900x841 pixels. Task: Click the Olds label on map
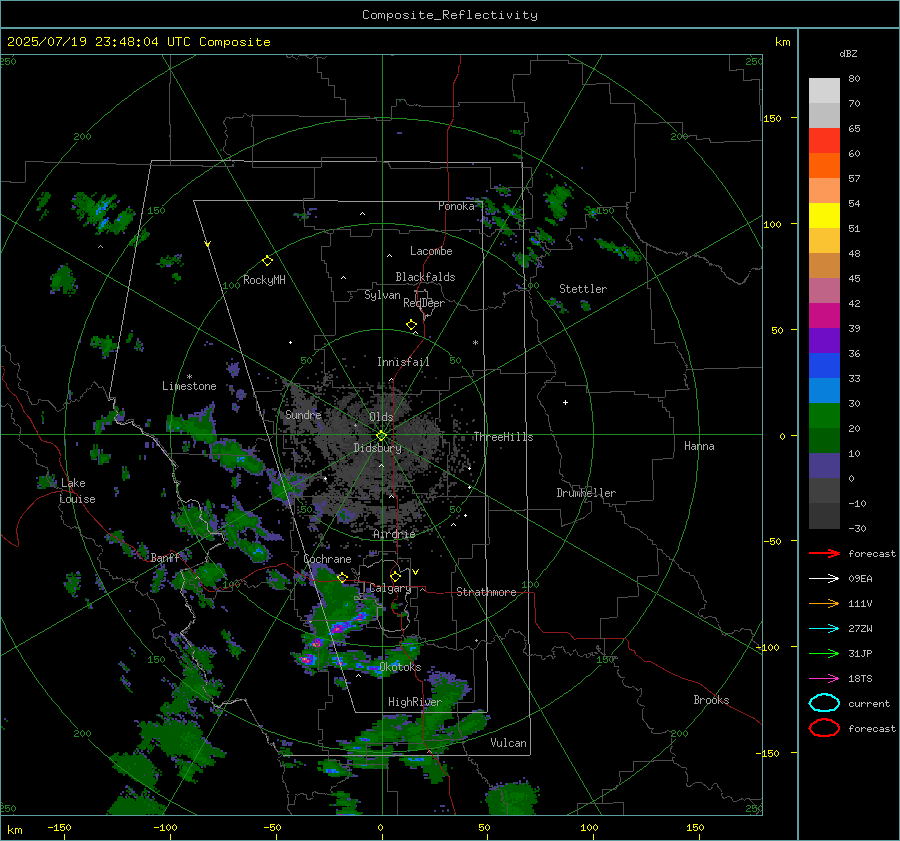coord(381,417)
